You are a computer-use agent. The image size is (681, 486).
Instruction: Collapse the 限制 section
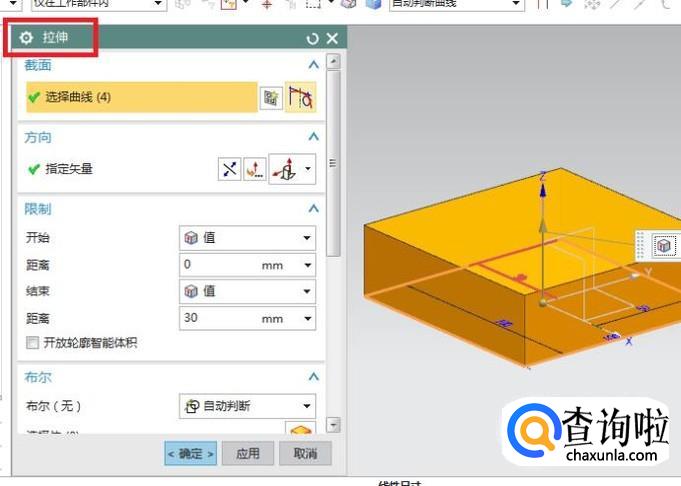pos(313,209)
